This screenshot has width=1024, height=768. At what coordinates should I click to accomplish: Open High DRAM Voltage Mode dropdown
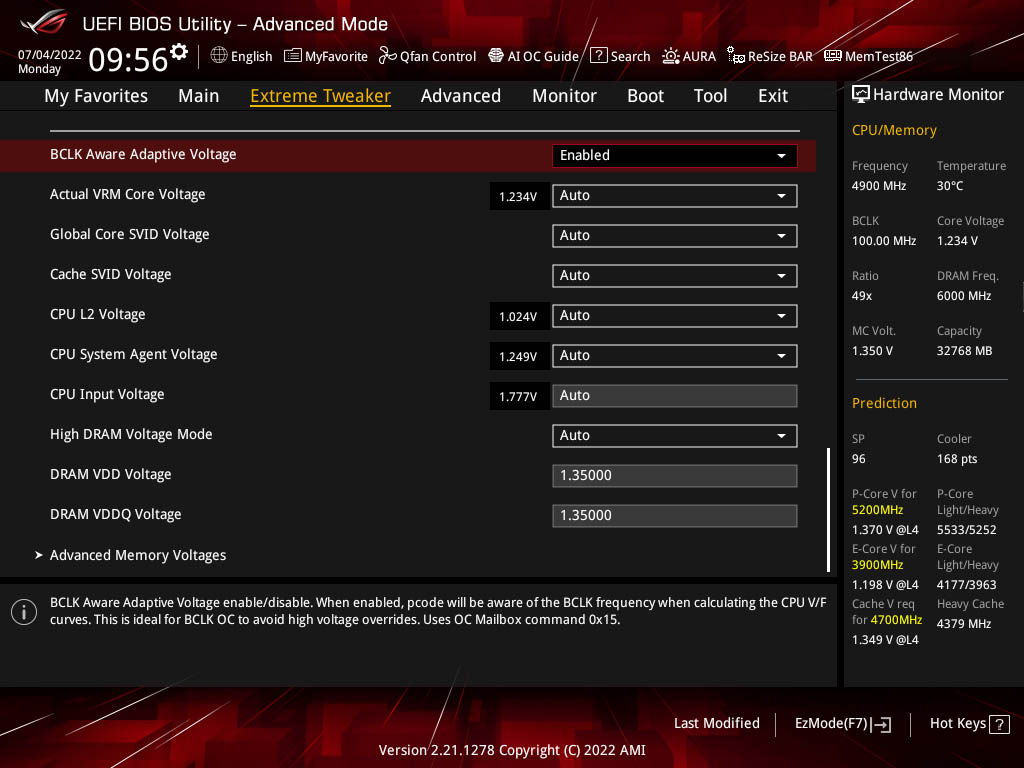tap(675, 436)
